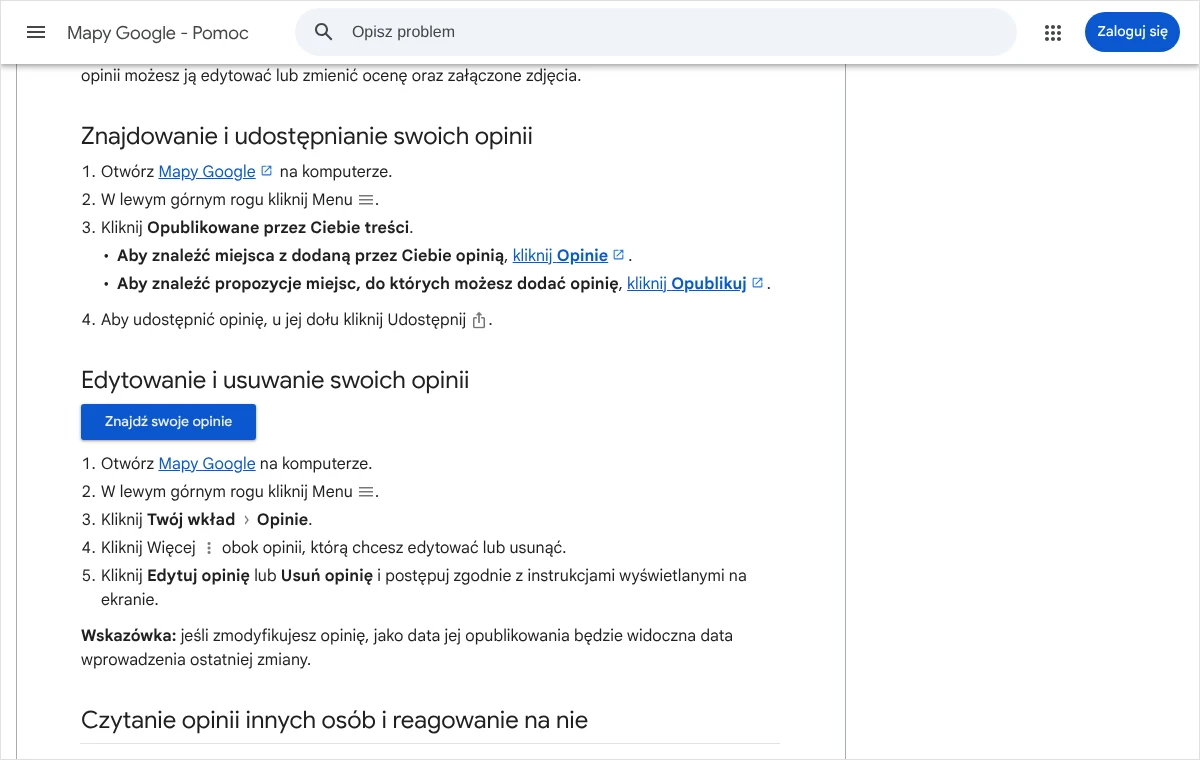Click heading Czytanie opinii innych osób
The image size is (1200, 760).
click(334, 720)
